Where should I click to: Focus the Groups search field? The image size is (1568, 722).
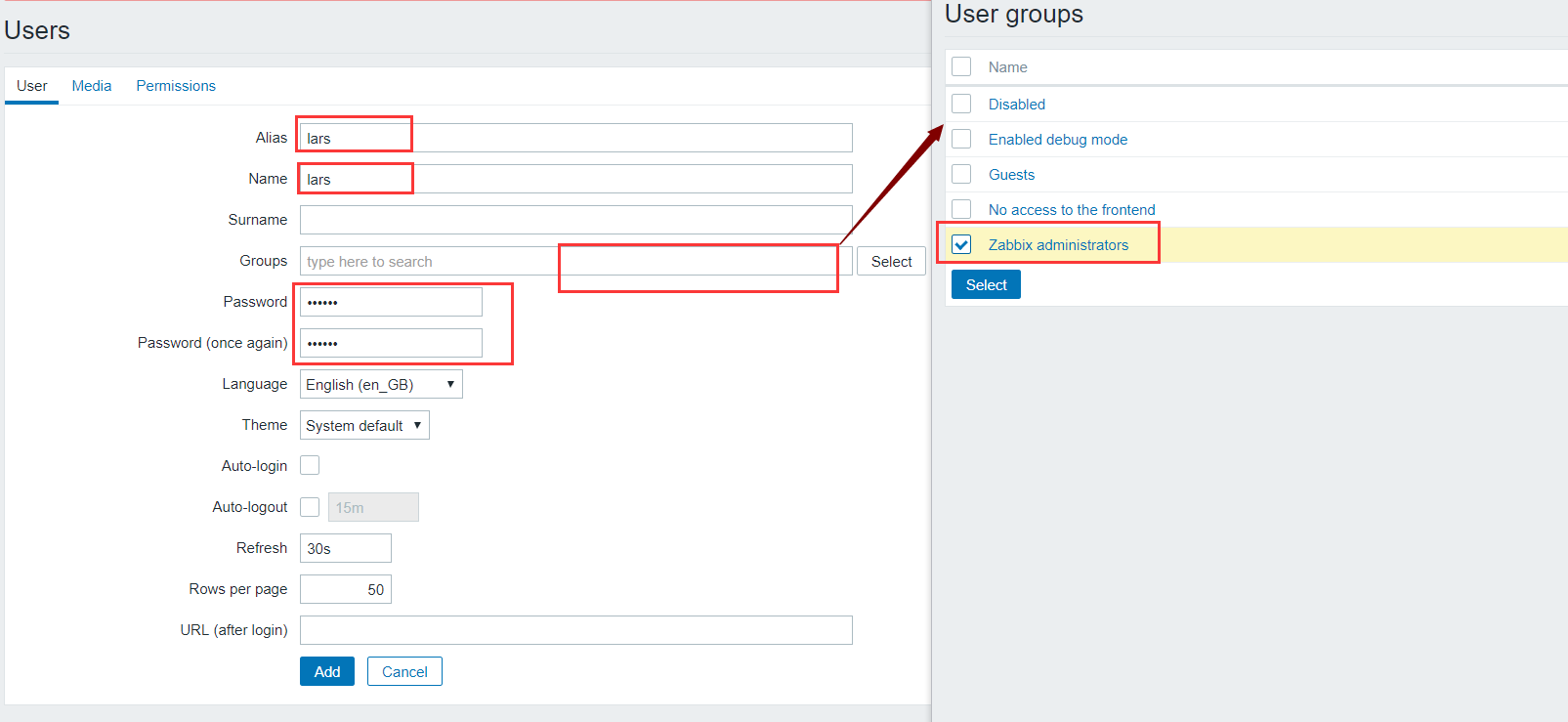[575, 261]
